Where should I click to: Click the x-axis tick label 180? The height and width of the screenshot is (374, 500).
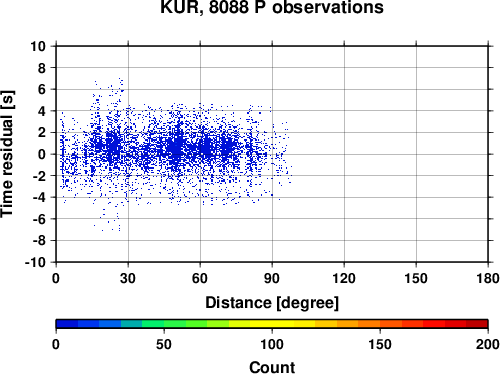(488, 278)
